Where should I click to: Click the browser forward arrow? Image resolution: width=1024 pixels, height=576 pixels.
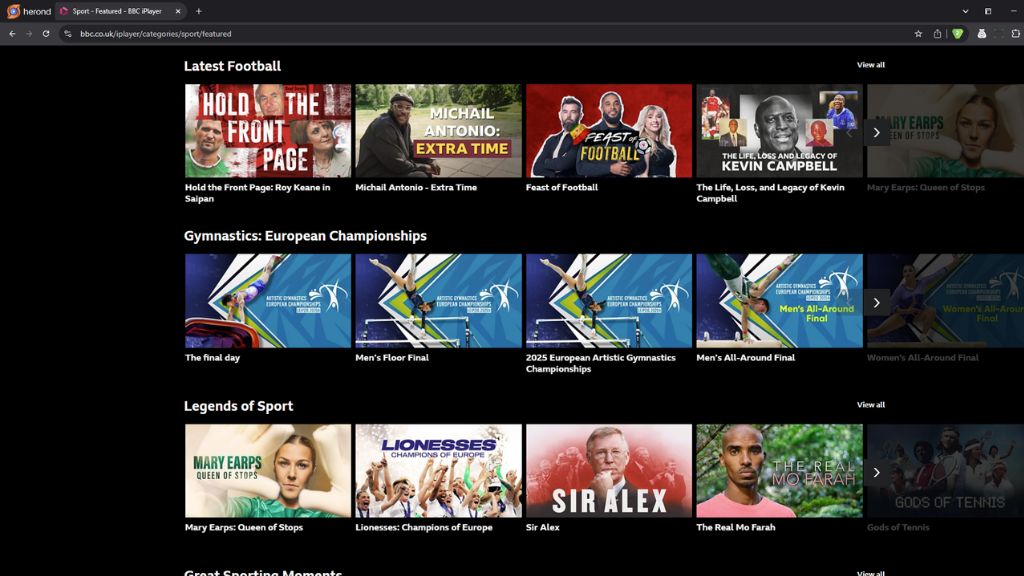(29, 34)
